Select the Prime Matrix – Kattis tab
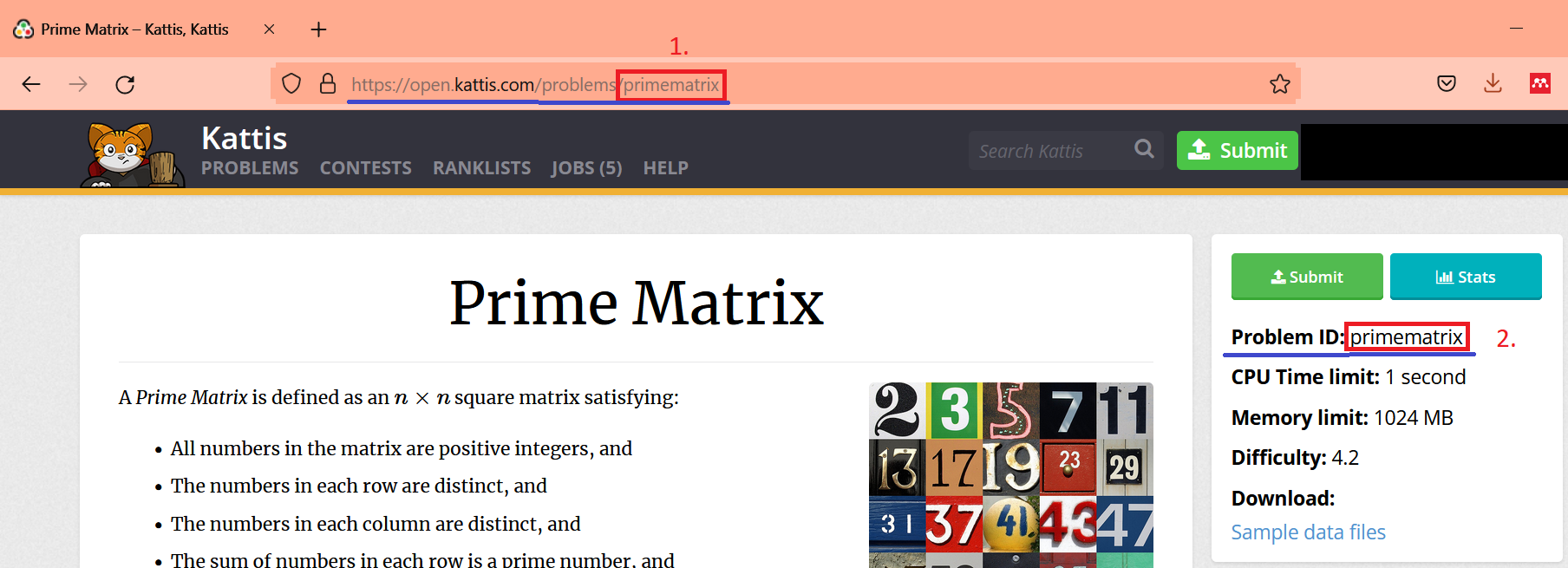This screenshot has width=1568, height=568. (134, 29)
